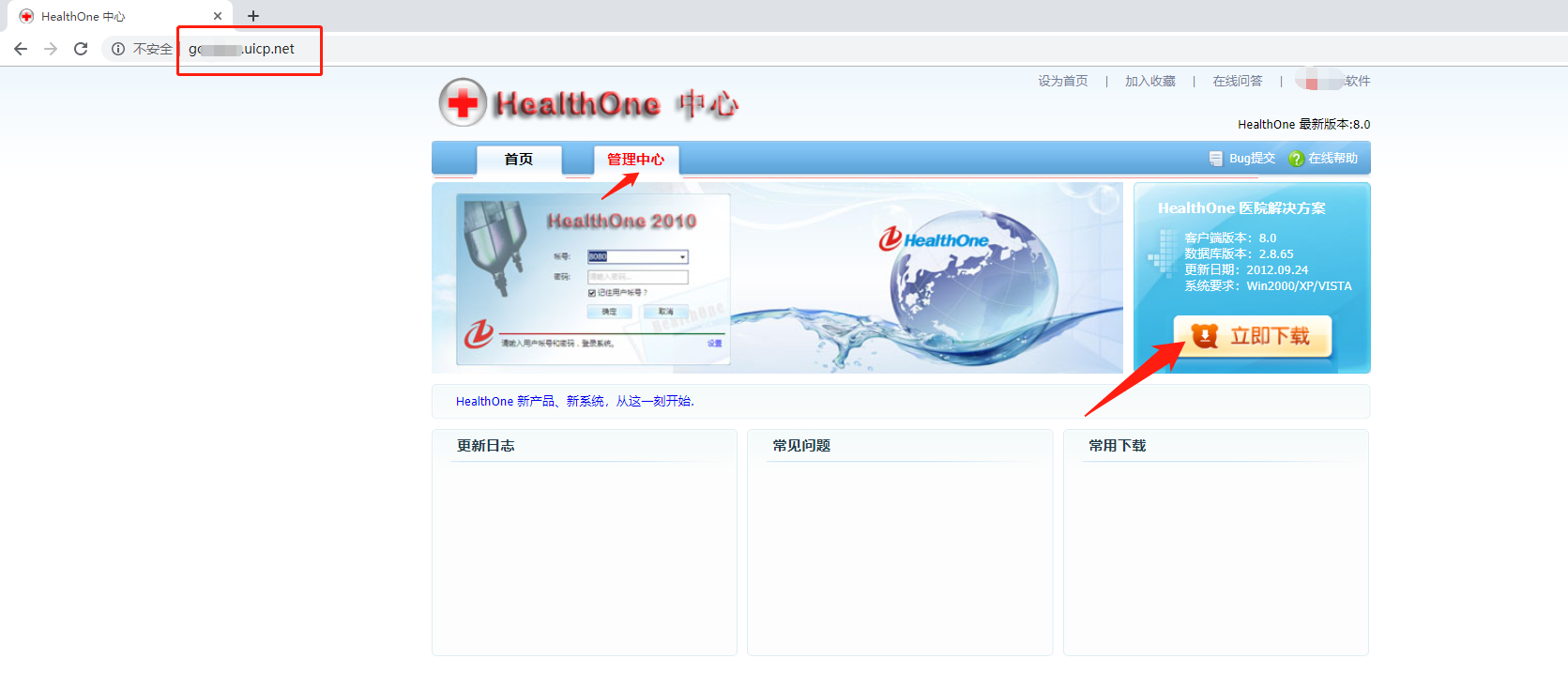The width and height of the screenshot is (1568, 690).
Task: Click the 更新日期: 2012.09.24 line
Action: 1246,270
